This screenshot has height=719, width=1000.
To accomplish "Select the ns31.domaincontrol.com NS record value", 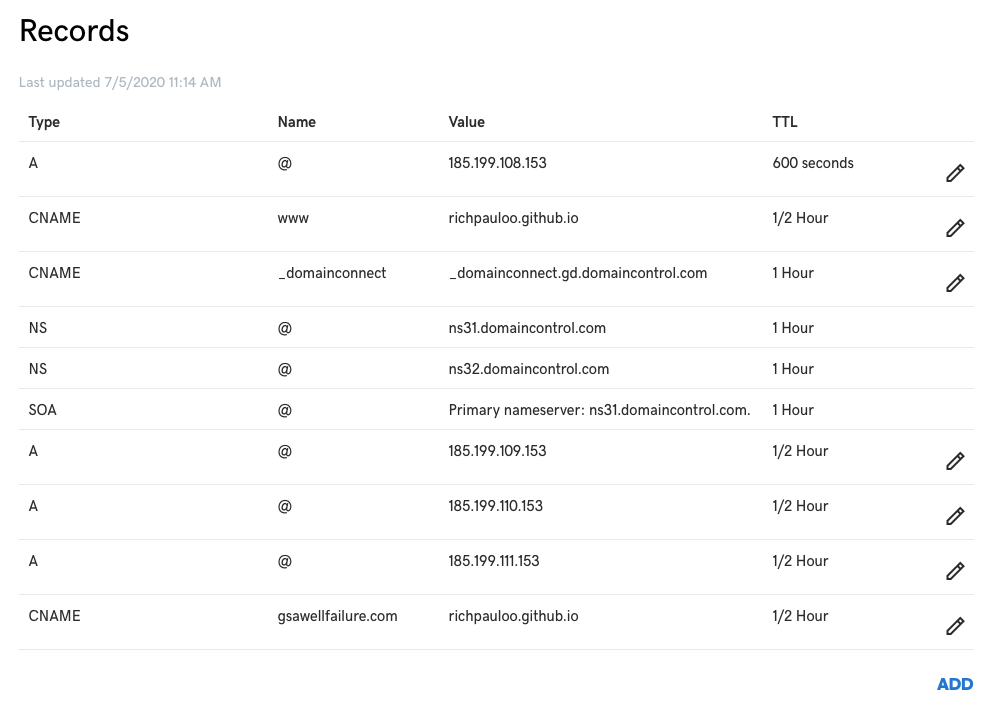I will point(527,328).
